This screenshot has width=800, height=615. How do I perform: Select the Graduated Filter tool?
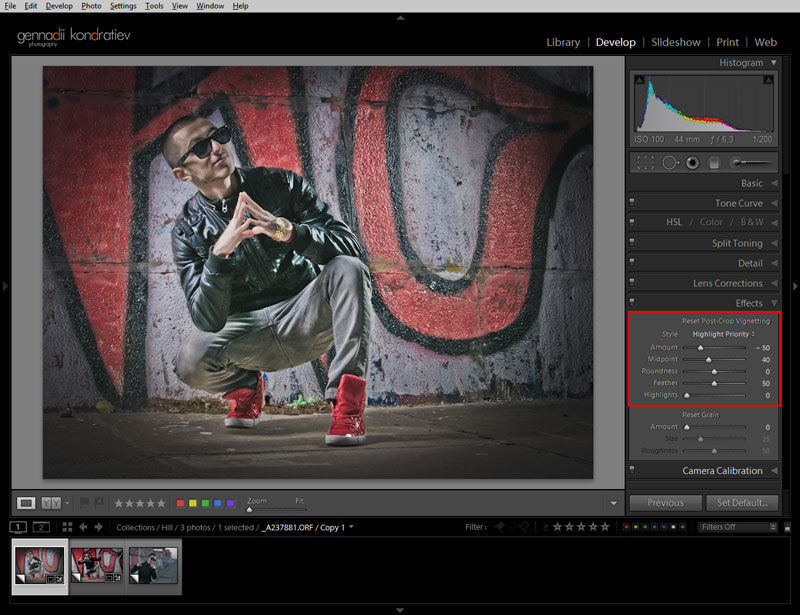tap(714, 163)
